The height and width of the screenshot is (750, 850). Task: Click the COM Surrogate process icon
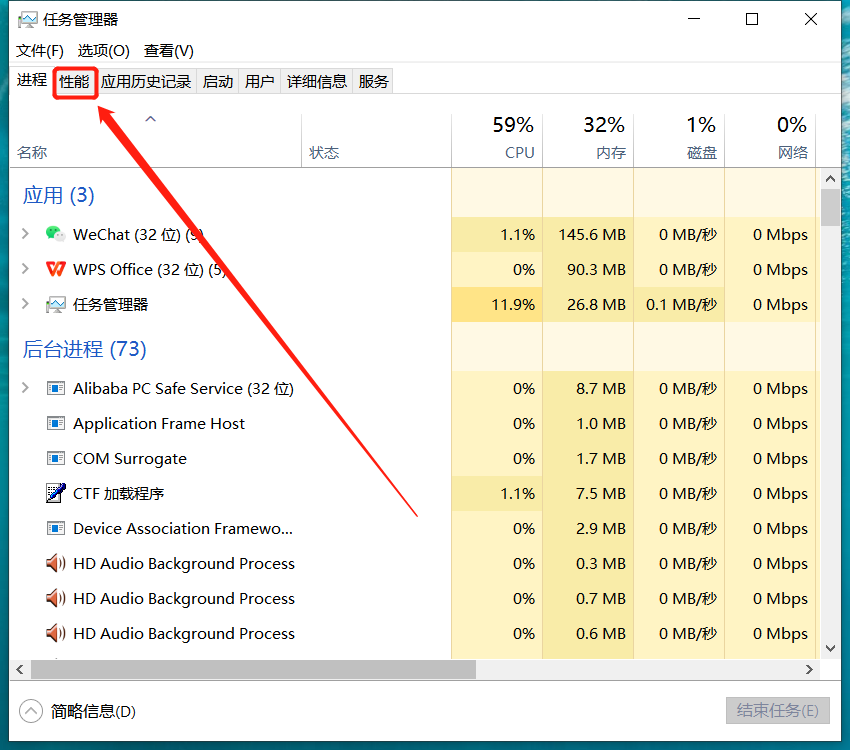coord(55,458)
